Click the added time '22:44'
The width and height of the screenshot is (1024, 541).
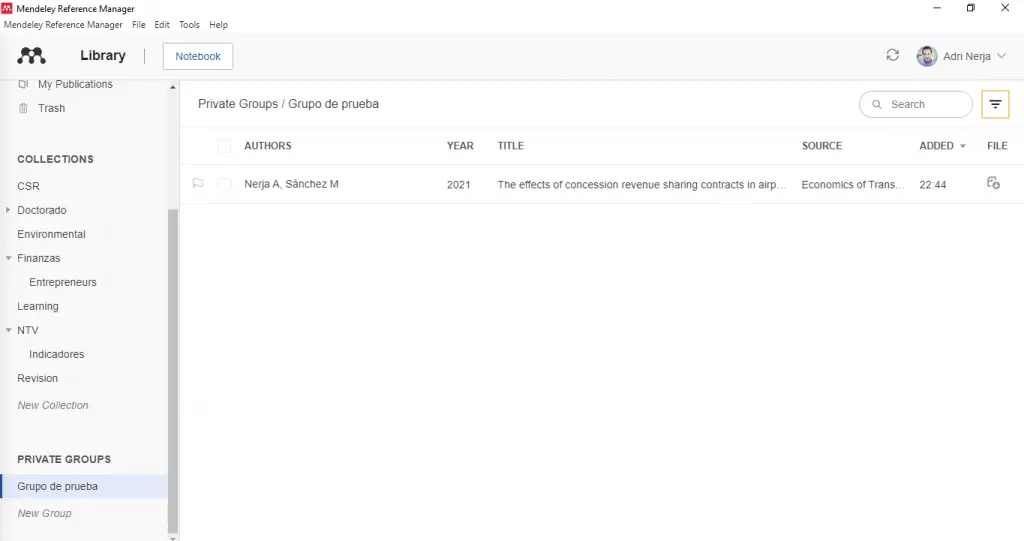(x=933, y=185)
